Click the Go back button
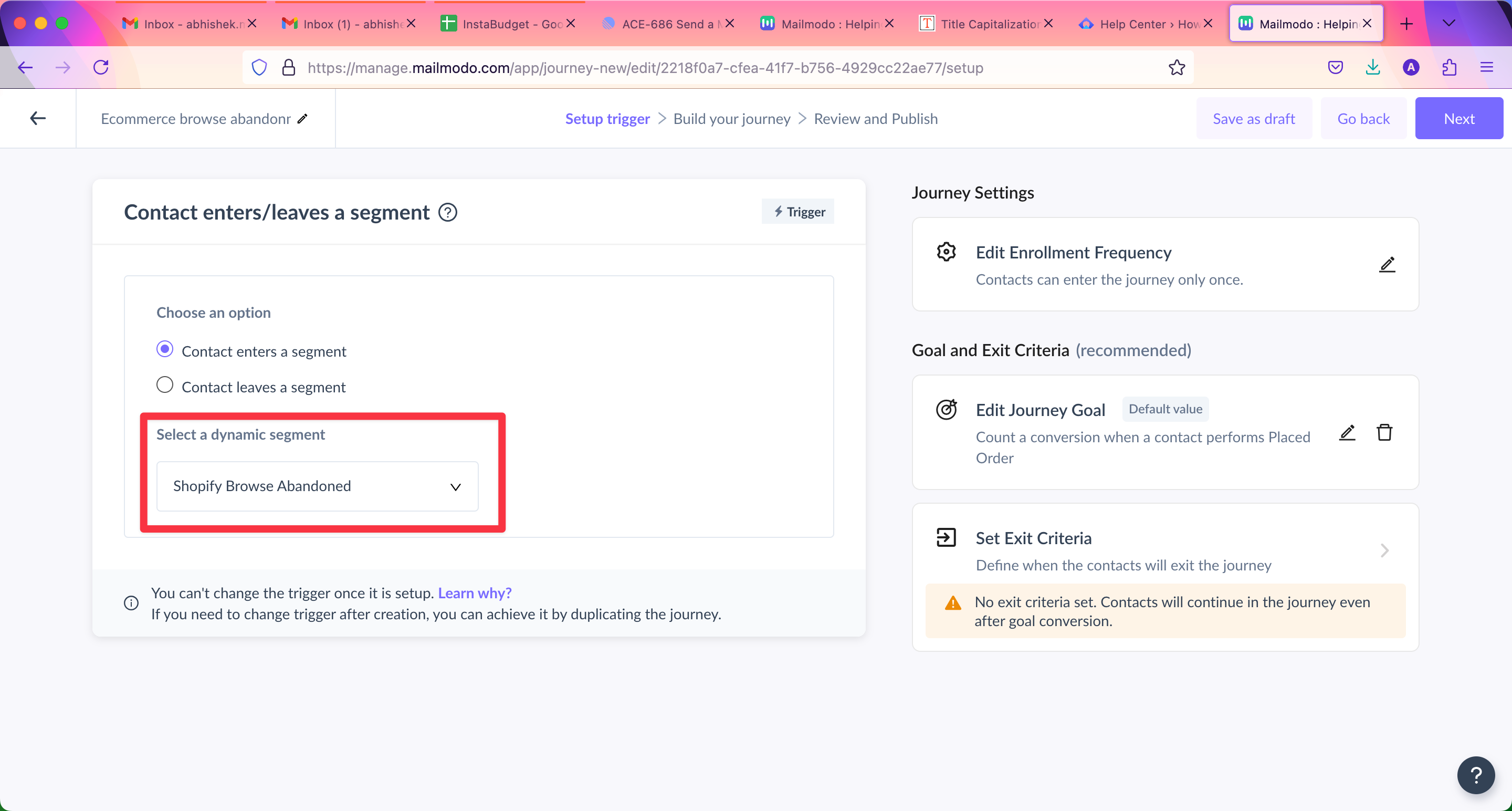 1363,119
